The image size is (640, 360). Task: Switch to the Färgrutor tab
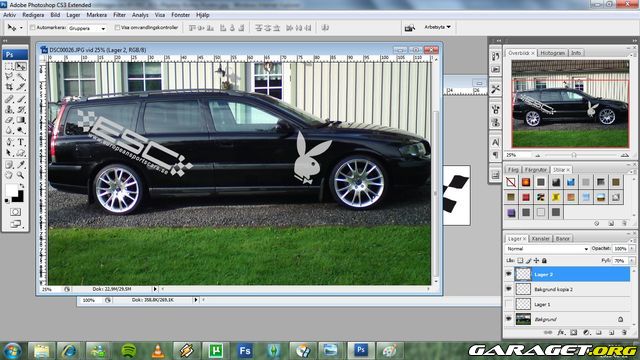(535, 169)
